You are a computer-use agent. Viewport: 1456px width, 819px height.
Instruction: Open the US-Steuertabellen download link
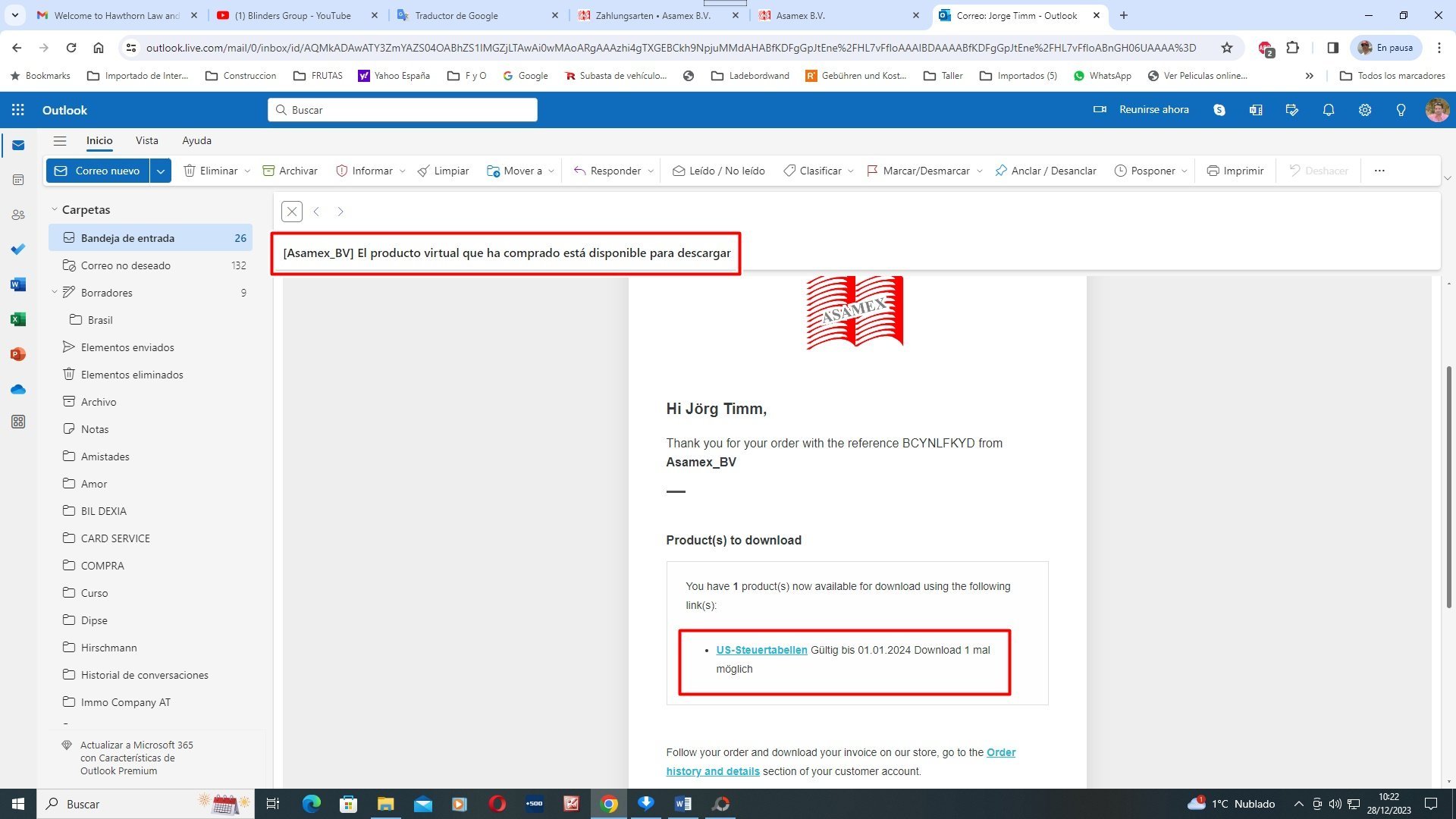pyautogui.click(x=761, y=650)
